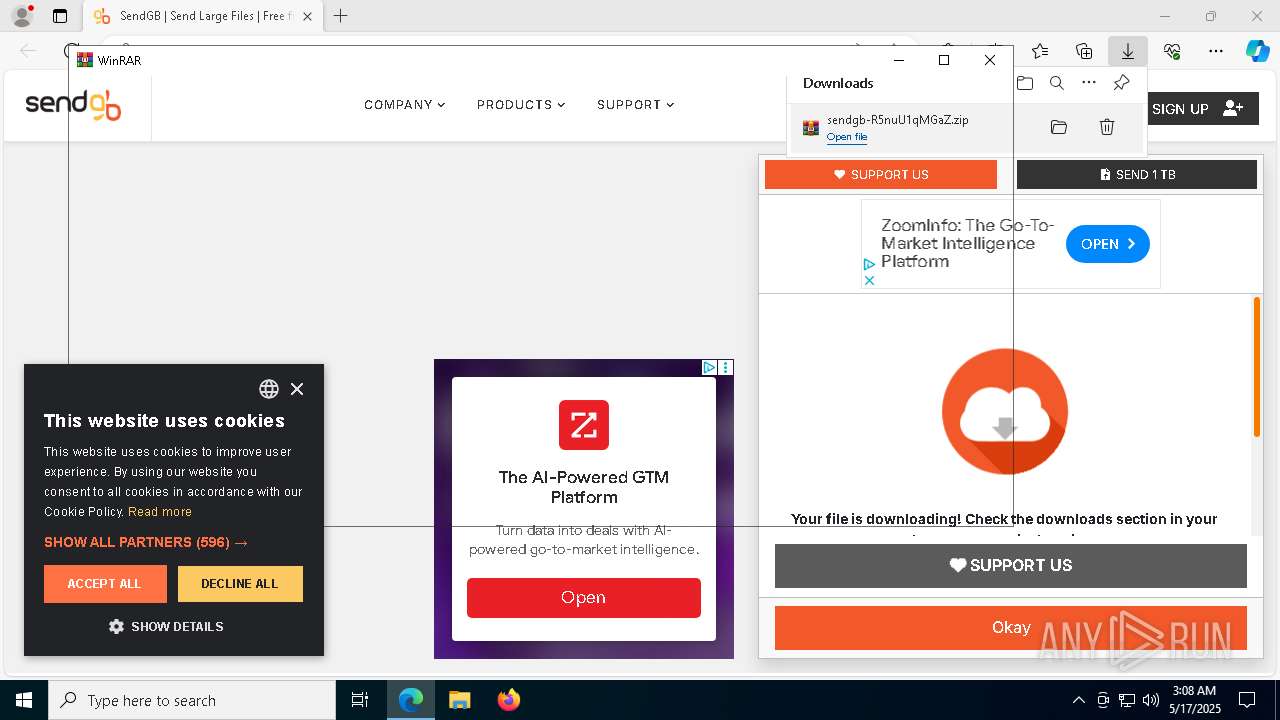Show the zip download in folder

coord(1059,127)
